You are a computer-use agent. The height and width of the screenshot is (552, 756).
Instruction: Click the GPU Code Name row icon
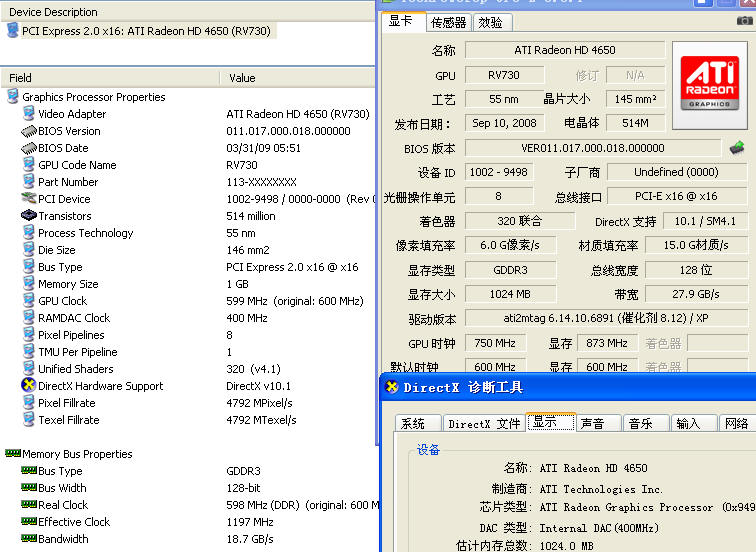click(x=29, y=164)
